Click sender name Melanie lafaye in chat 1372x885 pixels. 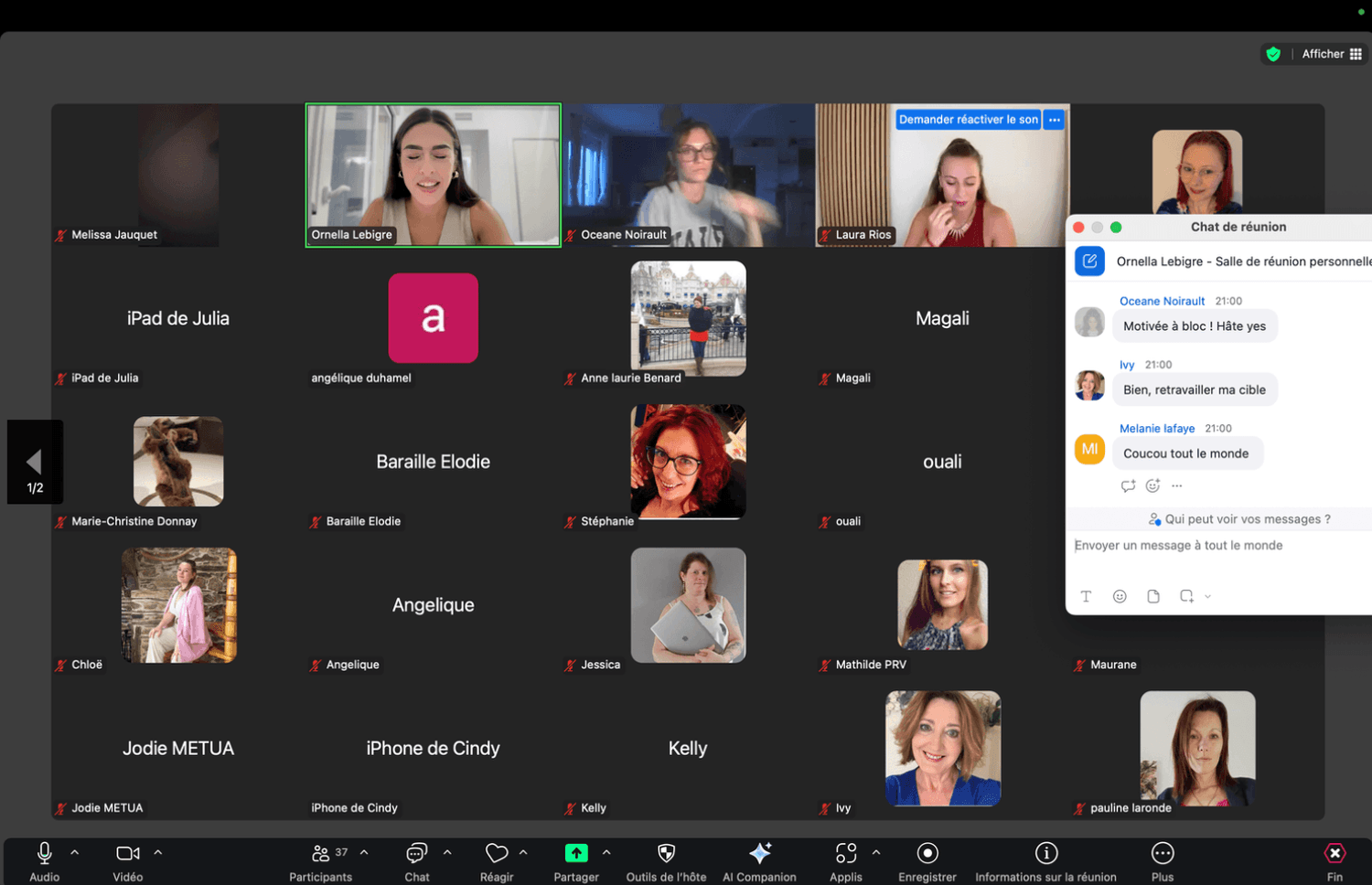(x=1157, y=428)
